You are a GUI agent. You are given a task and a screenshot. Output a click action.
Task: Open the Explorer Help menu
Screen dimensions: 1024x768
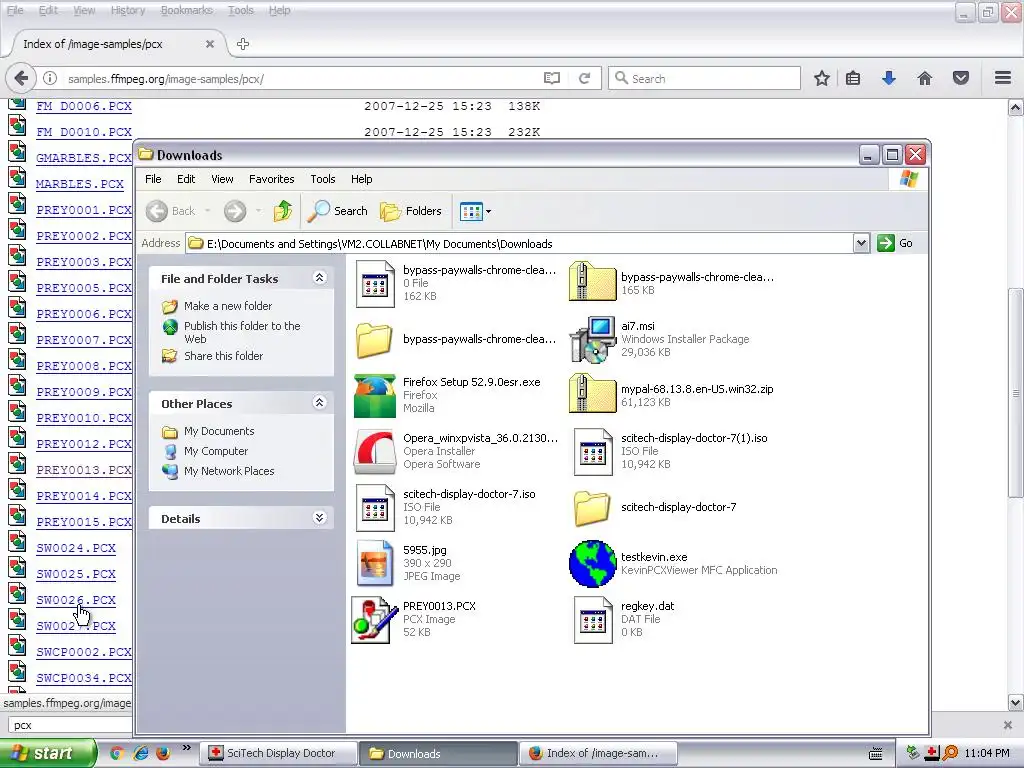[x=361, y=179]
